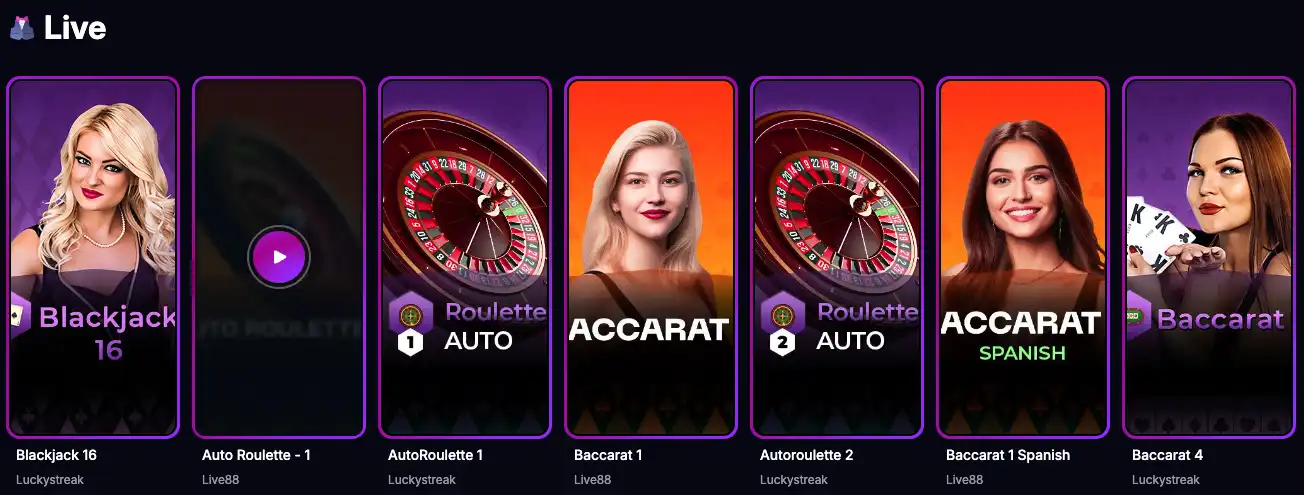Click the purple icon beside Baccarat 4 logo
Screen dimensions: 1304x495
point(1139,318)
